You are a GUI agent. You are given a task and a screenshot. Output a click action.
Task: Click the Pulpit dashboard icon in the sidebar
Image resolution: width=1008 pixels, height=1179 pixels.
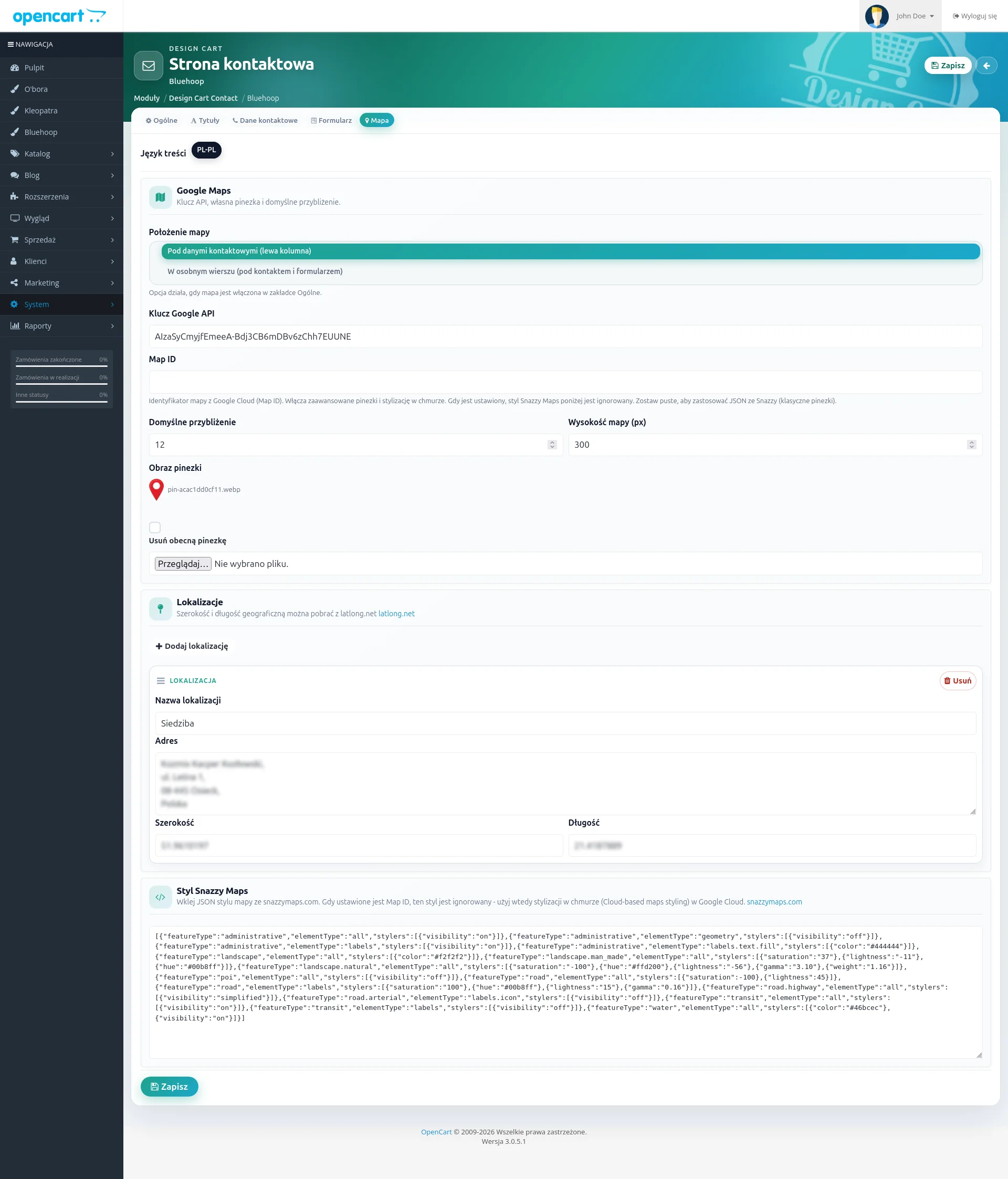[x=15, y=68]
